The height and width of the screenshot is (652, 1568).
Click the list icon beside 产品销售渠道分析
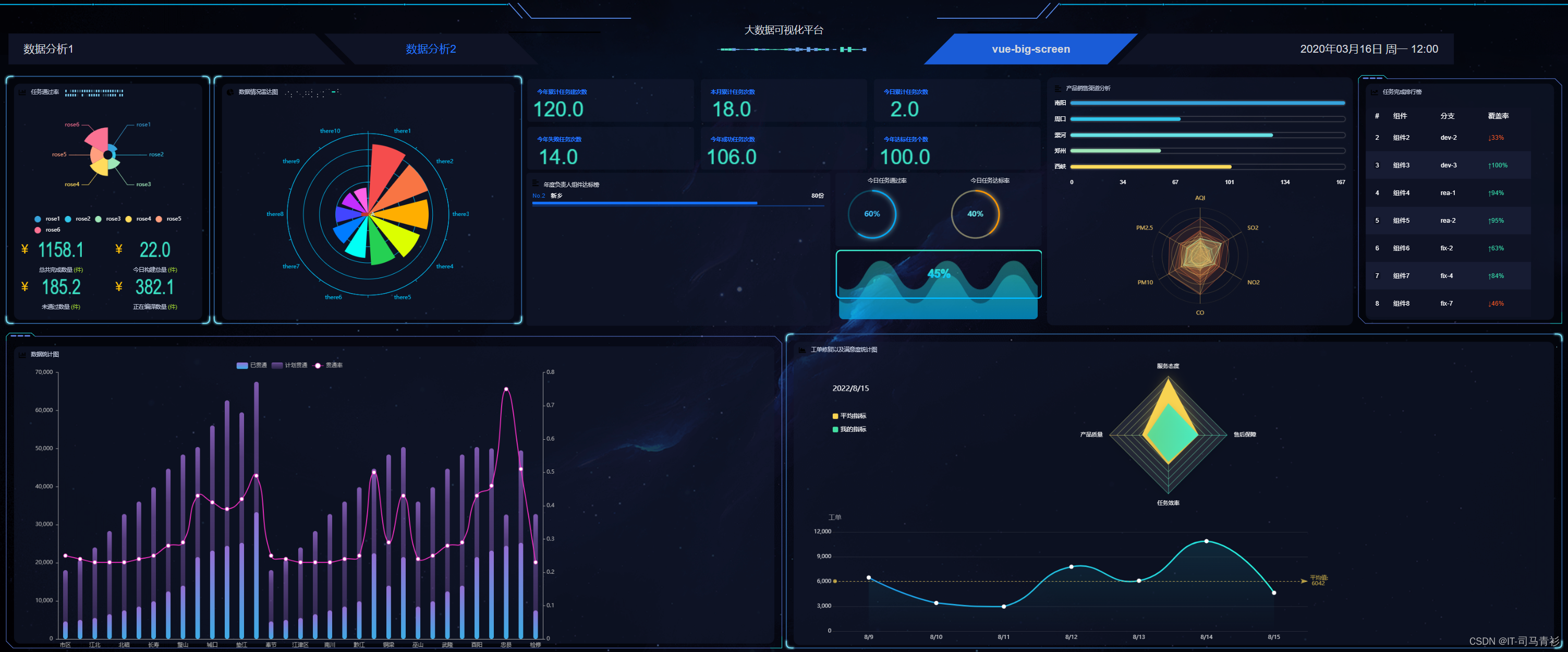1058,88
